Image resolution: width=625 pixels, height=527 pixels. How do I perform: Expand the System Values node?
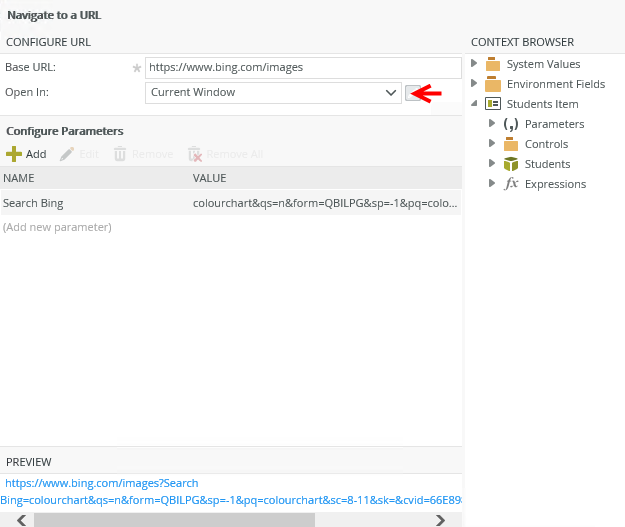474,64
